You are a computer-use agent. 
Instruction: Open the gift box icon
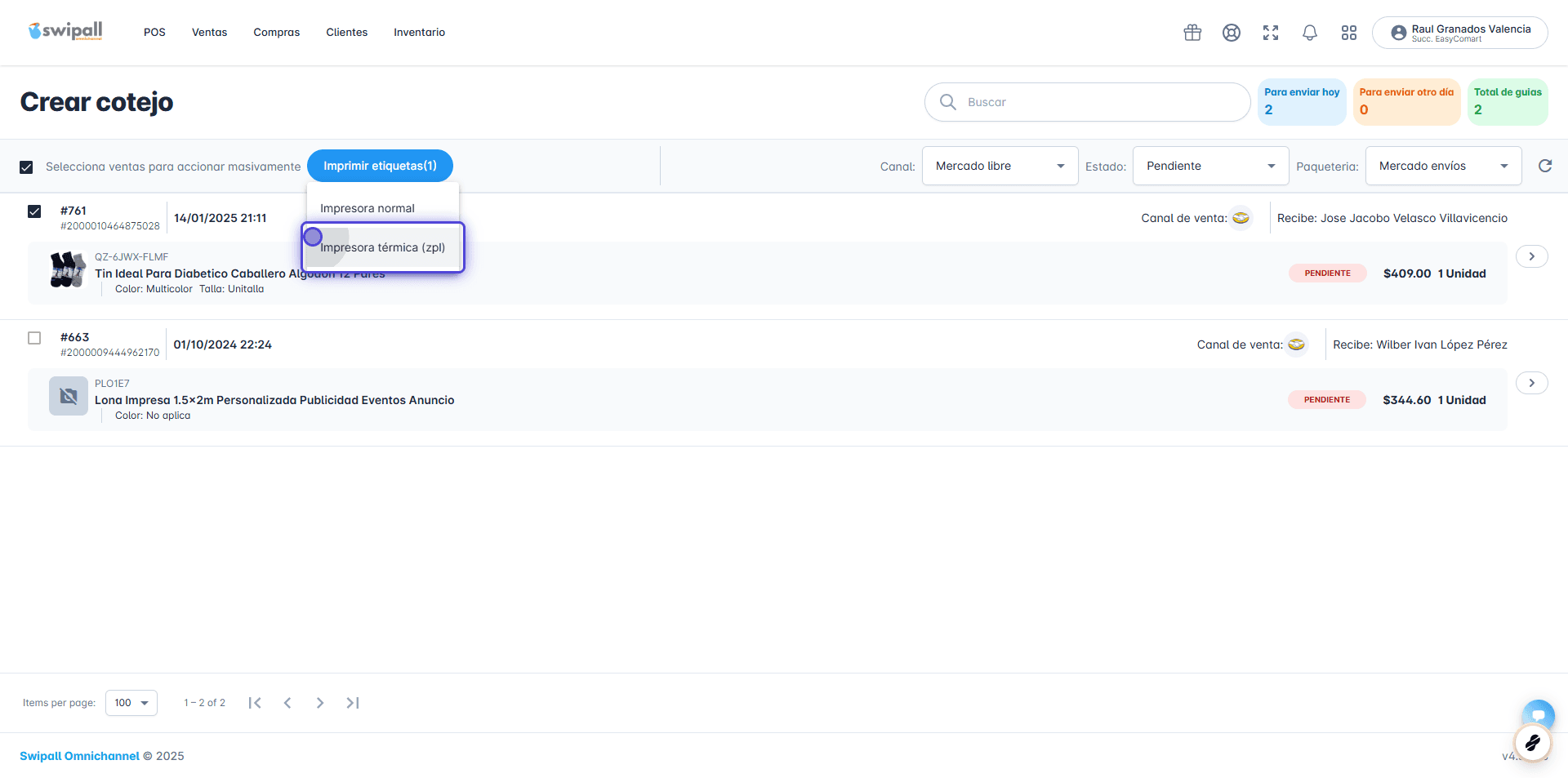(1192, 33)
